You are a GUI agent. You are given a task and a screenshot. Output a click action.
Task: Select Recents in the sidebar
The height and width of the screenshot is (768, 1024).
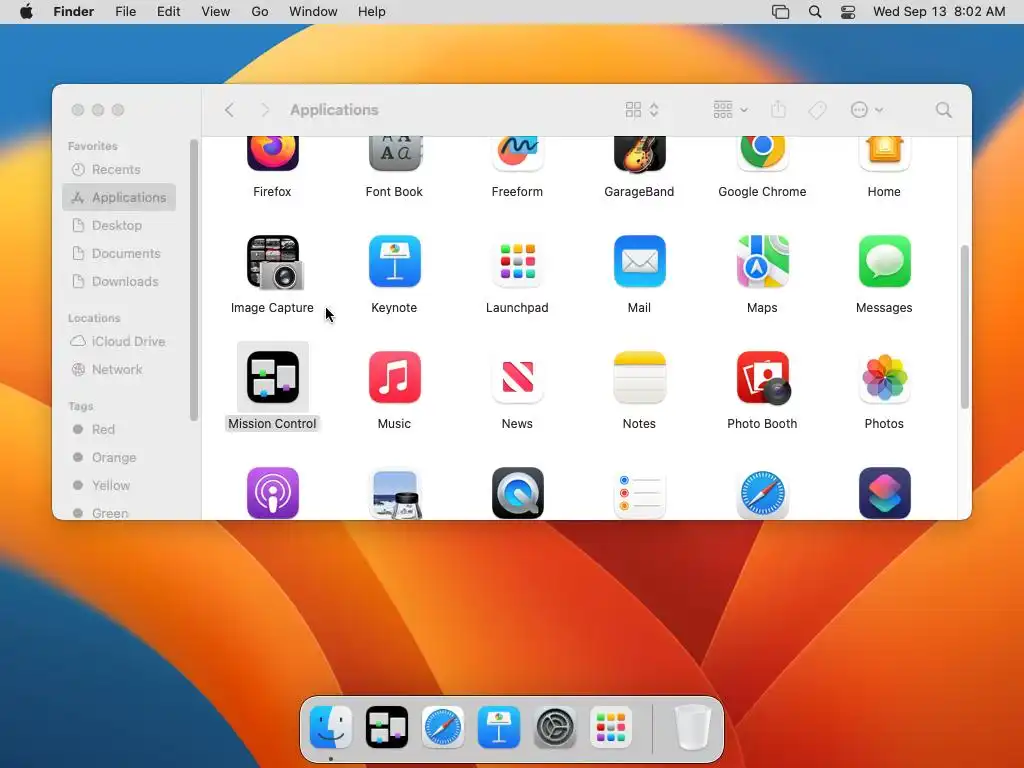pyautogui.click(x=119, y=169)
